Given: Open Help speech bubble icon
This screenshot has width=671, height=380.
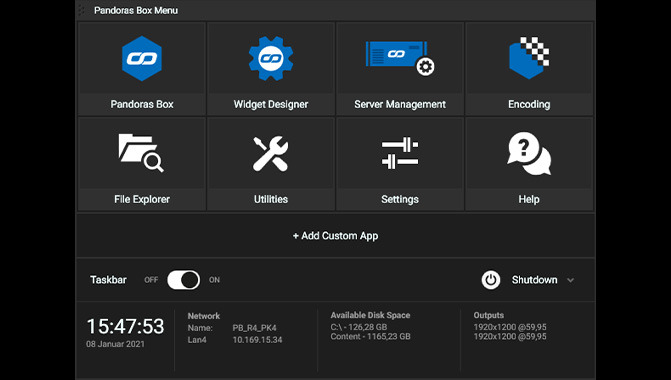Looking at the screenshot, I should click(529, 153).
